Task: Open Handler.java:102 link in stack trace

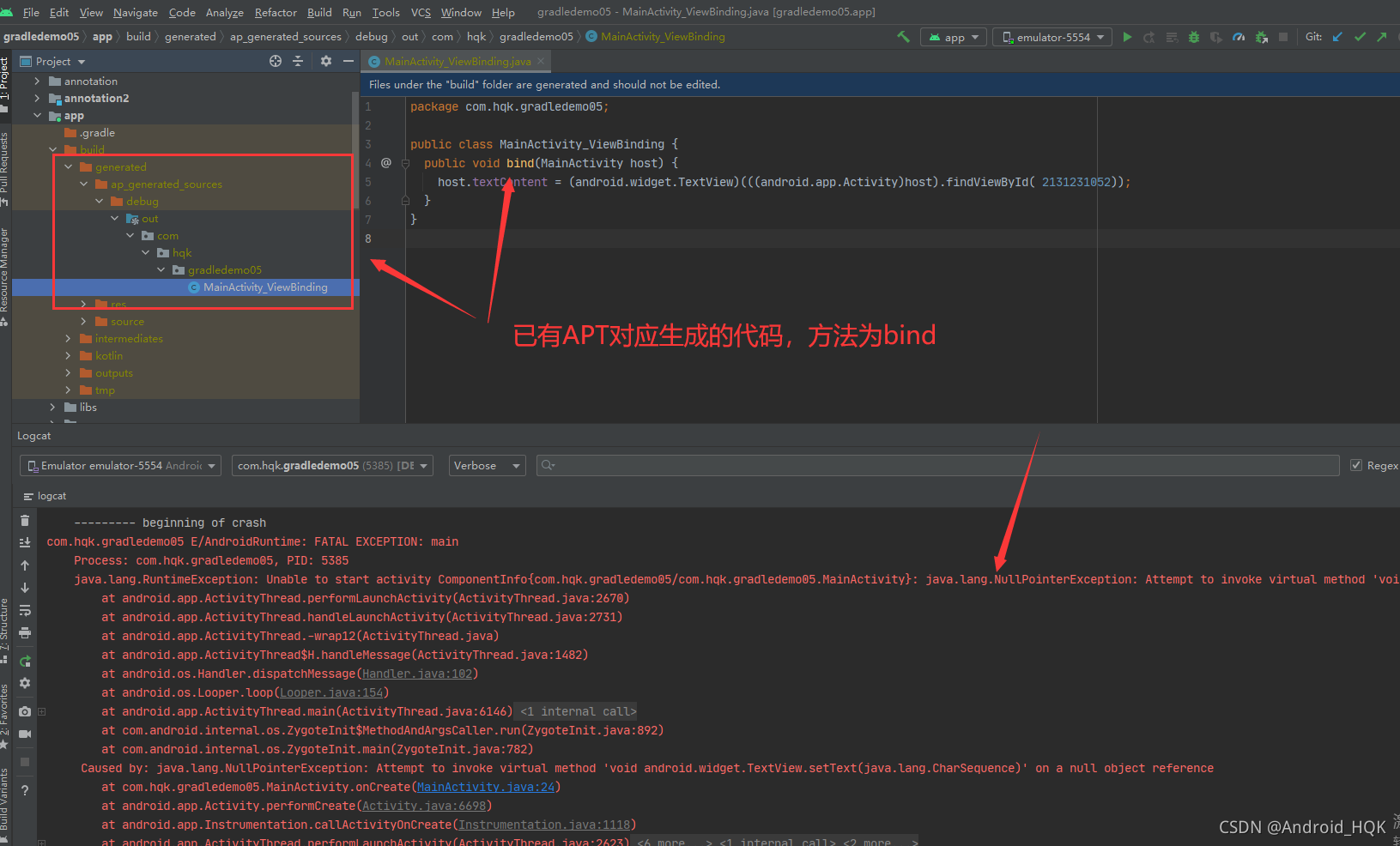Action: [417, 674]
